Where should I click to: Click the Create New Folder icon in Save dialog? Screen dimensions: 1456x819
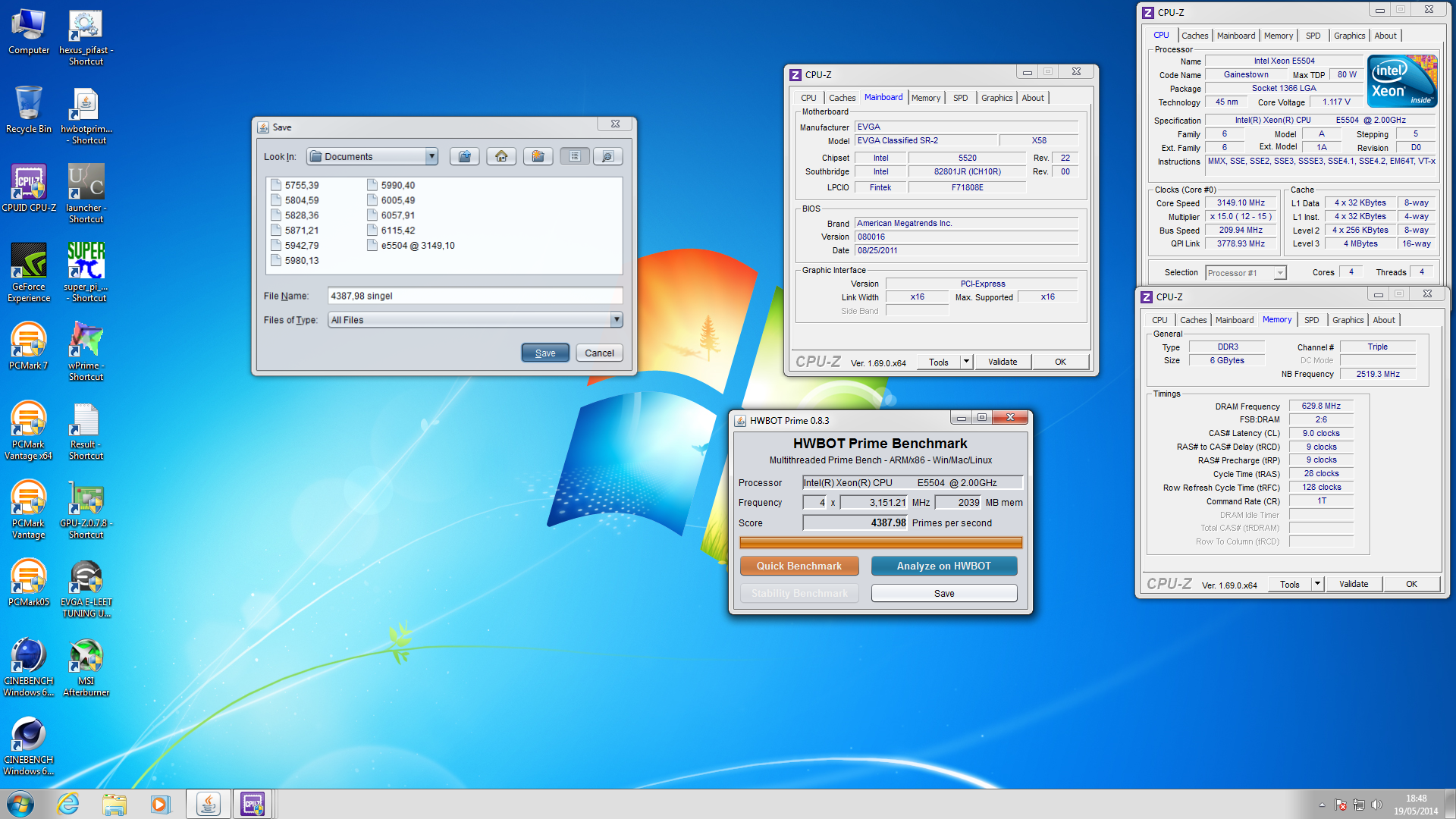538,156
